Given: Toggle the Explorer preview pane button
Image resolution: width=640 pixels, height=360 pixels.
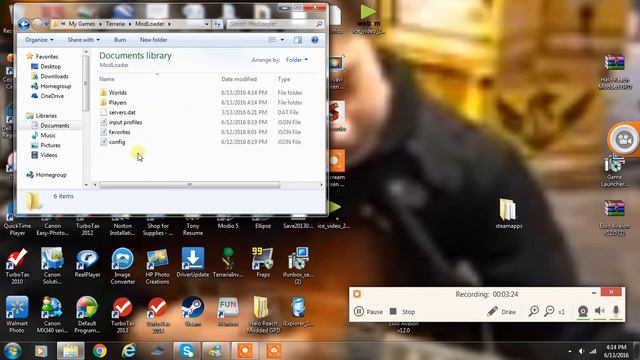Looking at the screenshot, I should click(298, 40).
